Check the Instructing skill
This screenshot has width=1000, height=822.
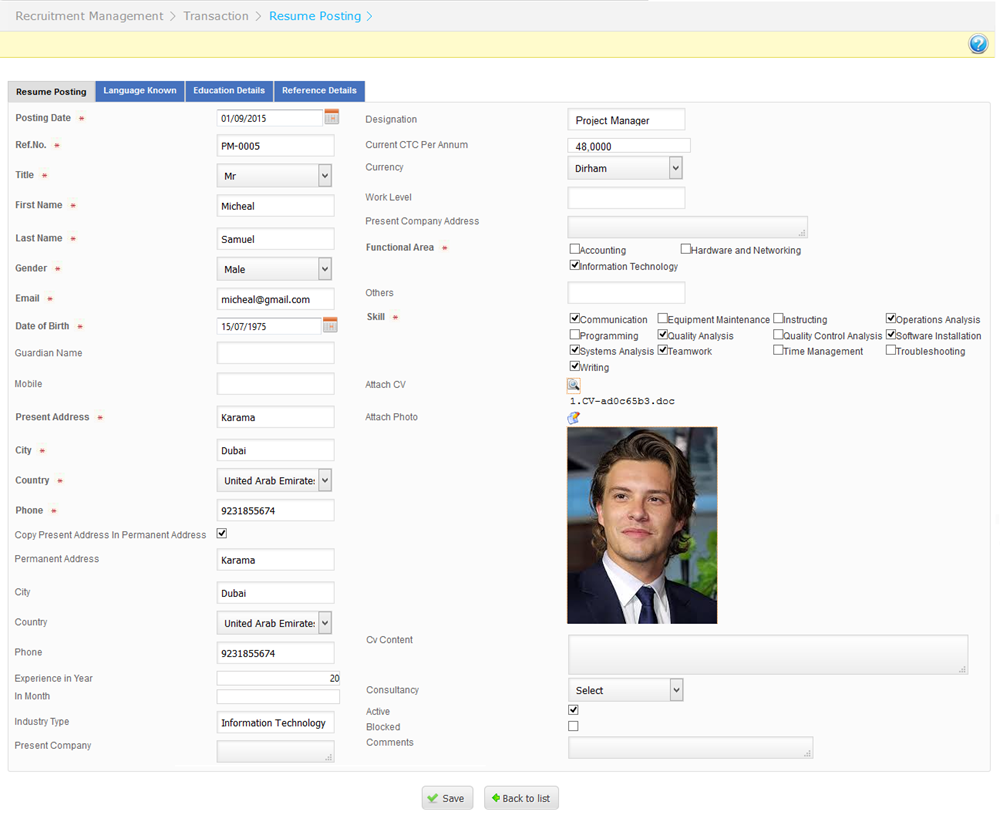(x=778, y=318)
